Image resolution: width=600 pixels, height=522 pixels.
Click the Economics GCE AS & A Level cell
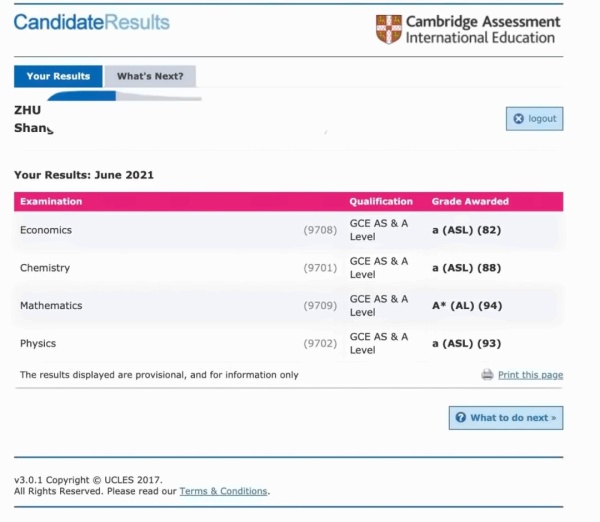(x=379, y=230)
